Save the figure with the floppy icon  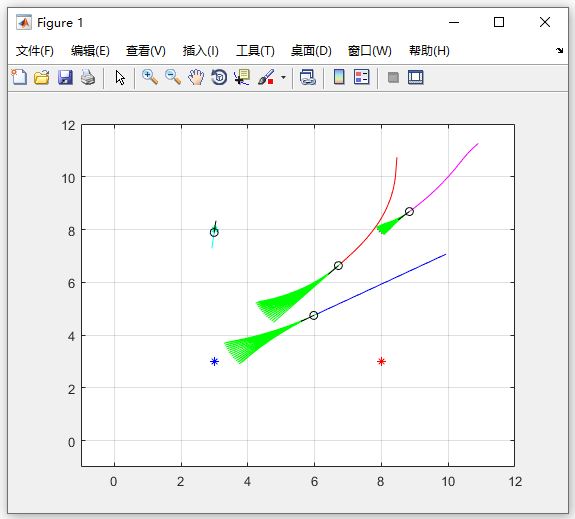65,77
